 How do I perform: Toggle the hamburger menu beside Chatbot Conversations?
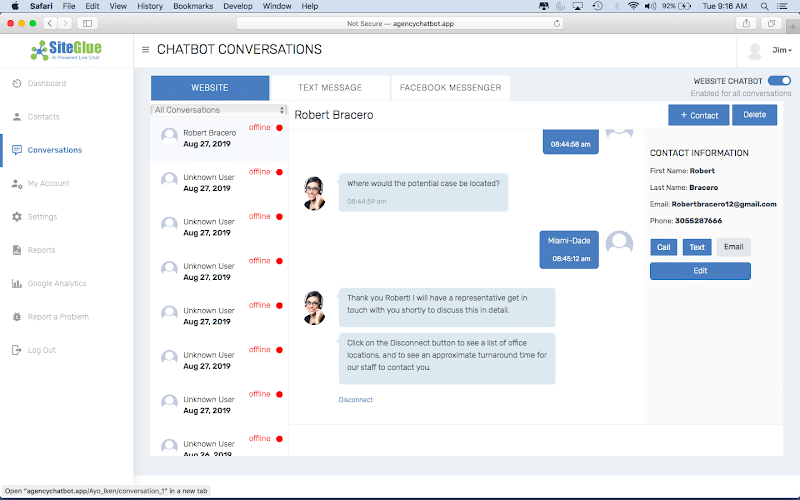(146, 50)
